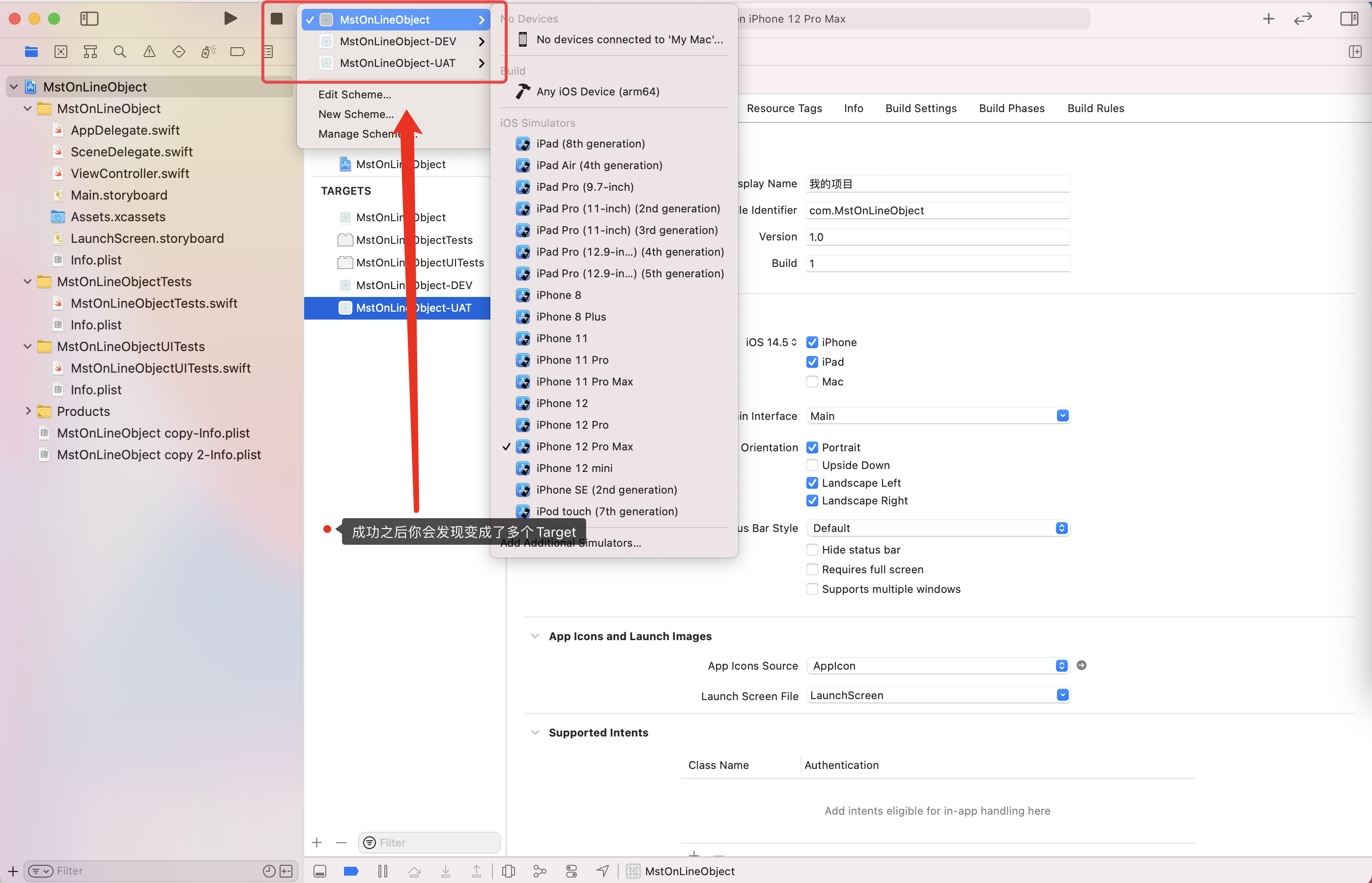The image size is (1372, 883).
Task: Click the Run (play) button
Action: click(x=230, y=18)
